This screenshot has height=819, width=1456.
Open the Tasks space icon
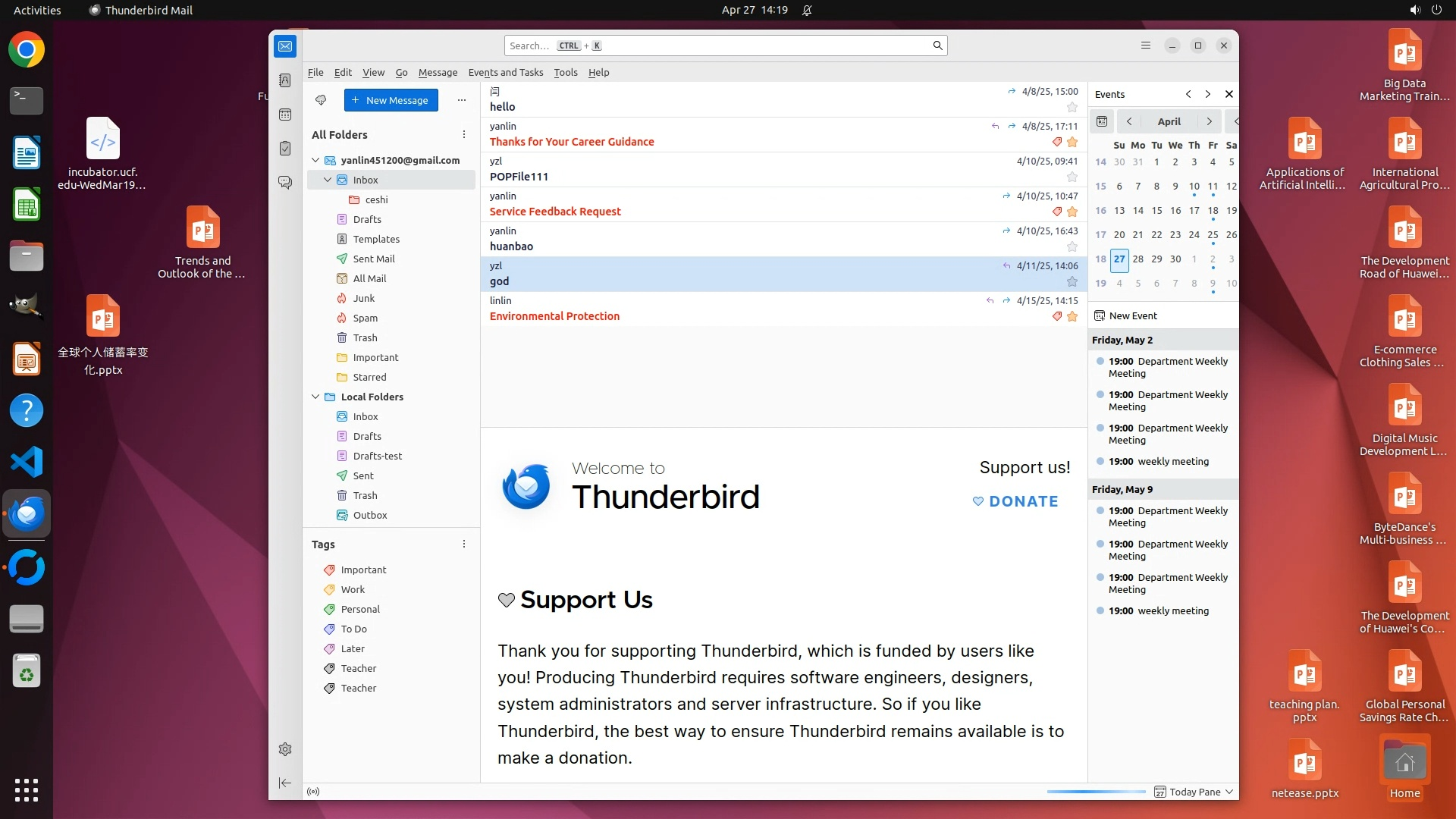(285, 149)
